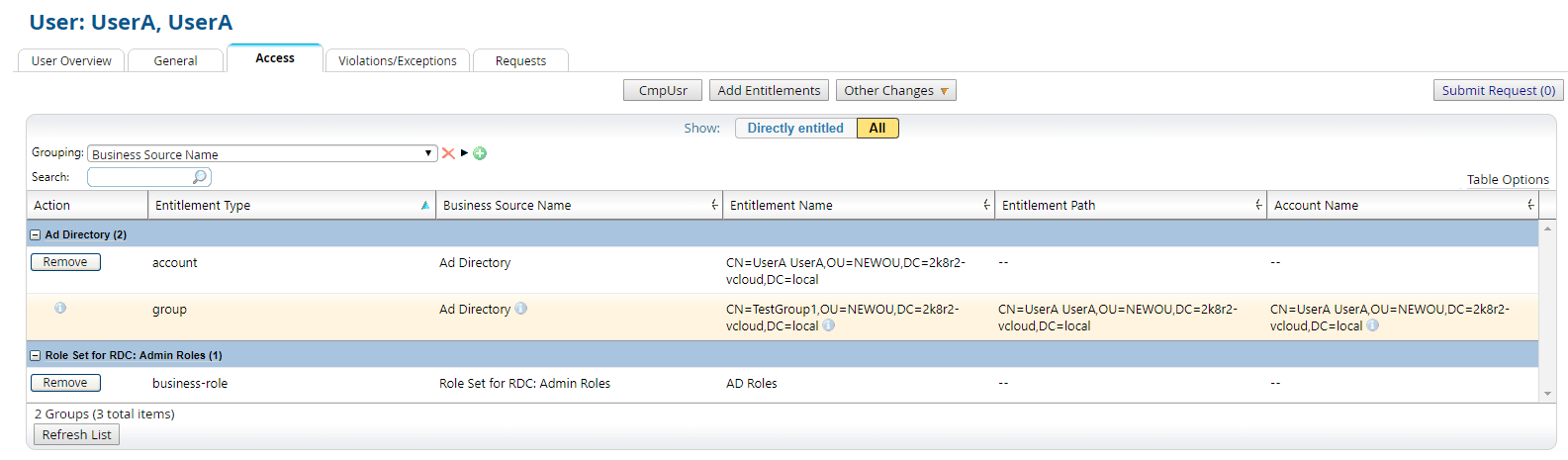Collapse the Ad Directory (2) group
1568x460 pixels.
tap(36, 235)
